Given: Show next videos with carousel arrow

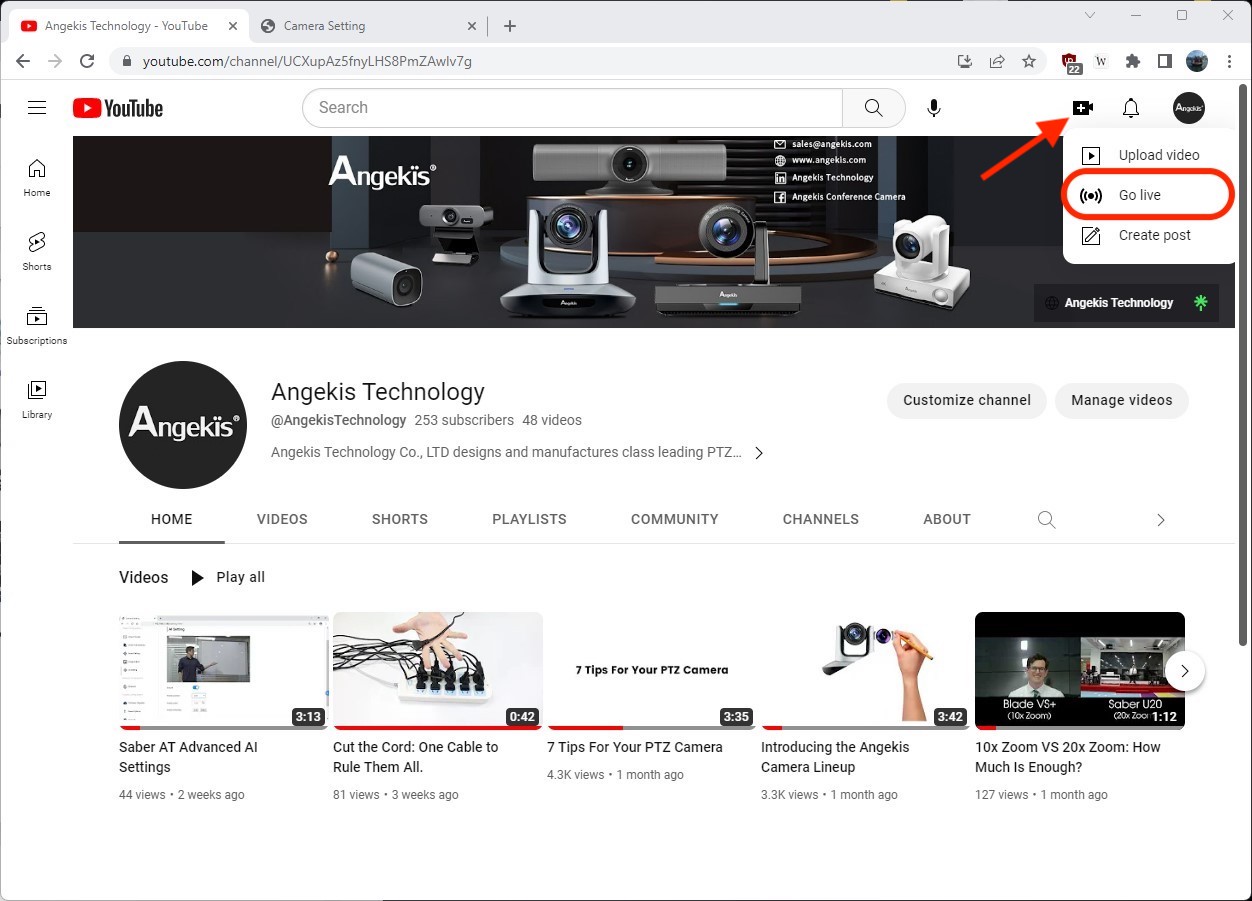Looking at the screenshot, I should [x=1184, y=671].
